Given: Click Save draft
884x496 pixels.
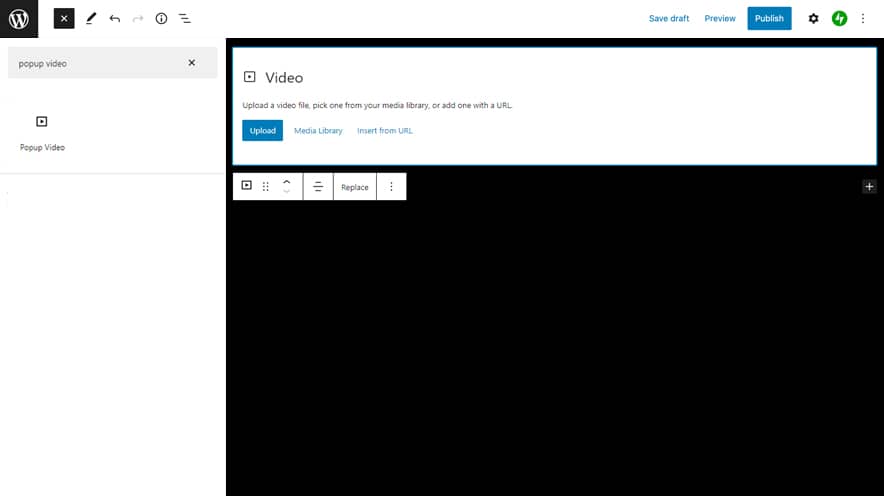Looking at the screenshot, I should [669, 19].
